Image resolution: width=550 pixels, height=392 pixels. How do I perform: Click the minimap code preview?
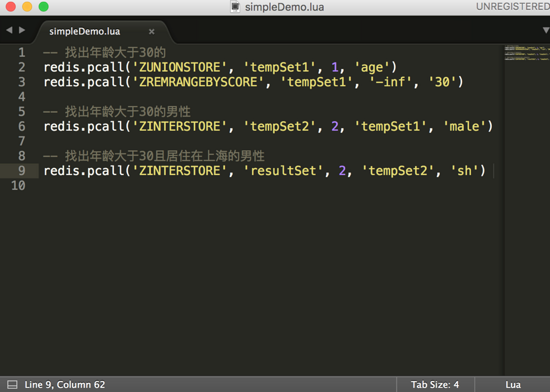pyautogui.click(x=527, y=53)
